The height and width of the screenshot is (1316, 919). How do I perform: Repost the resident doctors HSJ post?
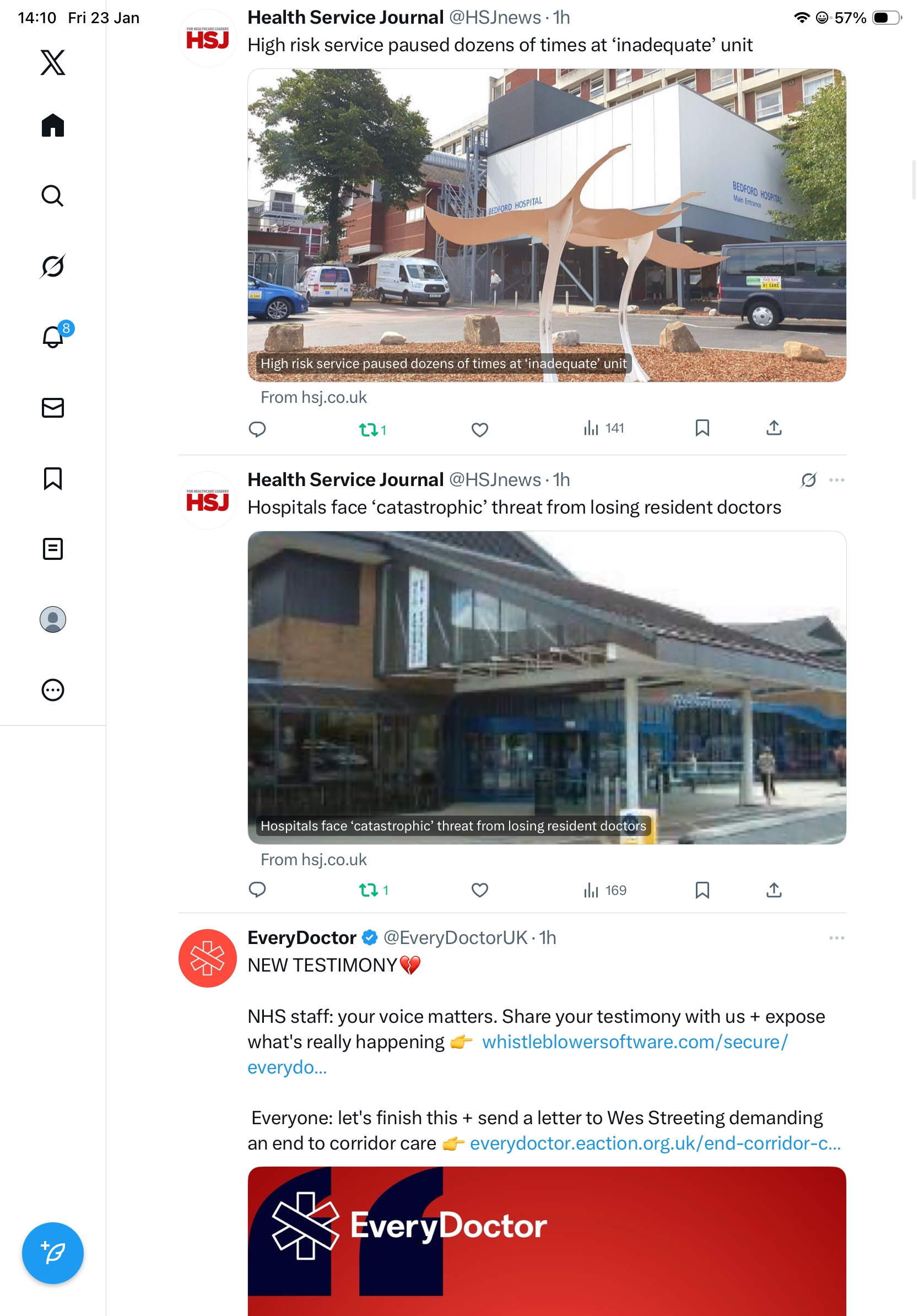coord(373,889)
